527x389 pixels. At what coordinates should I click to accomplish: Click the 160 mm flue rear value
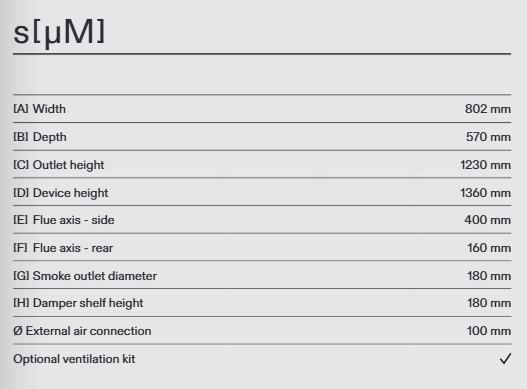489,248
